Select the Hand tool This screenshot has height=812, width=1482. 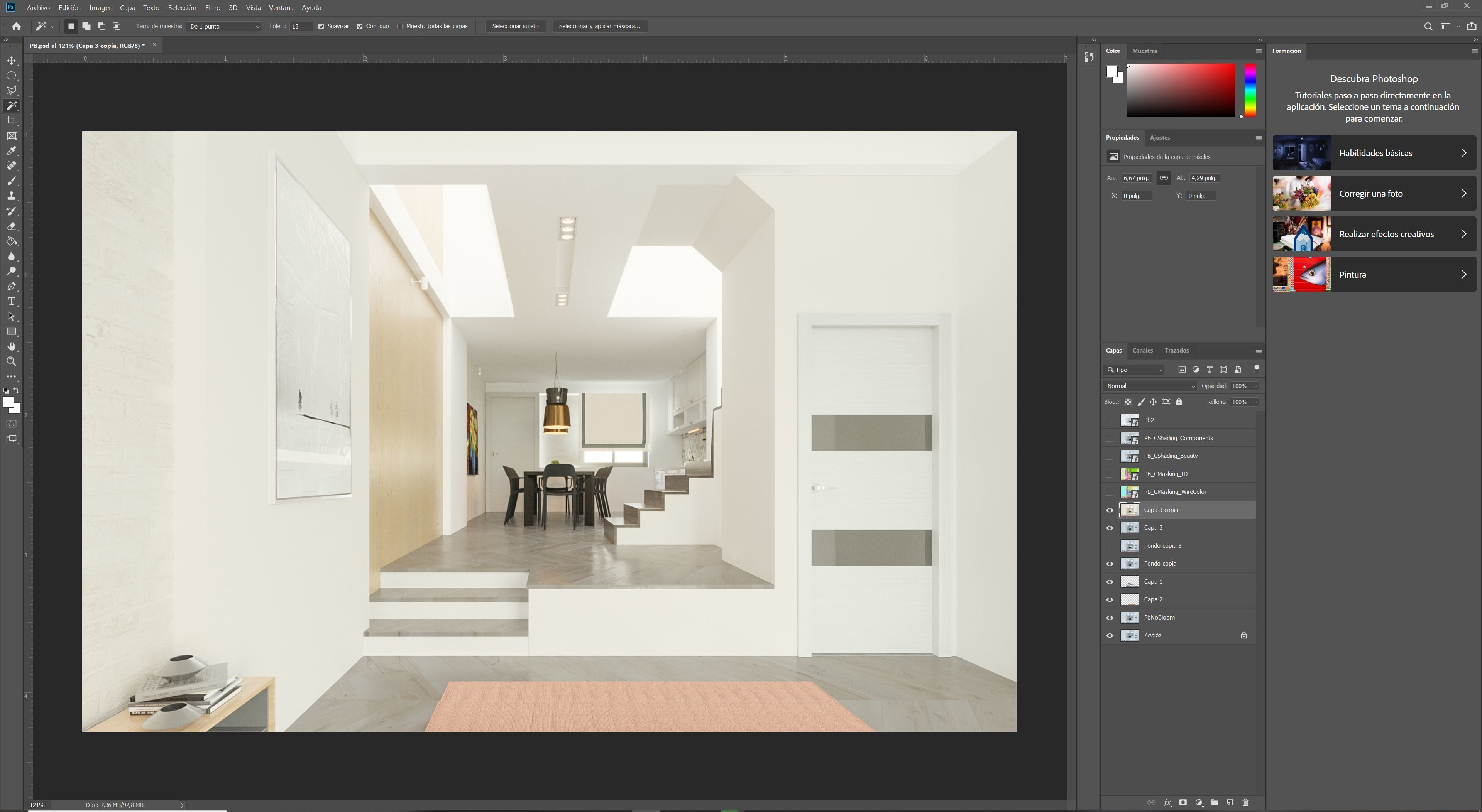(12, 346)
